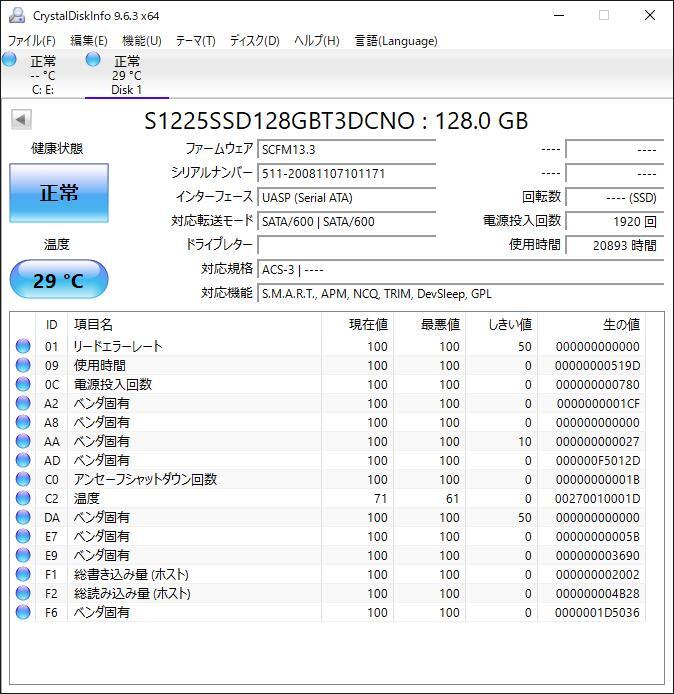Screen dimensions: 674x694
Task: Click the 項目名 column header
Action: (194, 324)
